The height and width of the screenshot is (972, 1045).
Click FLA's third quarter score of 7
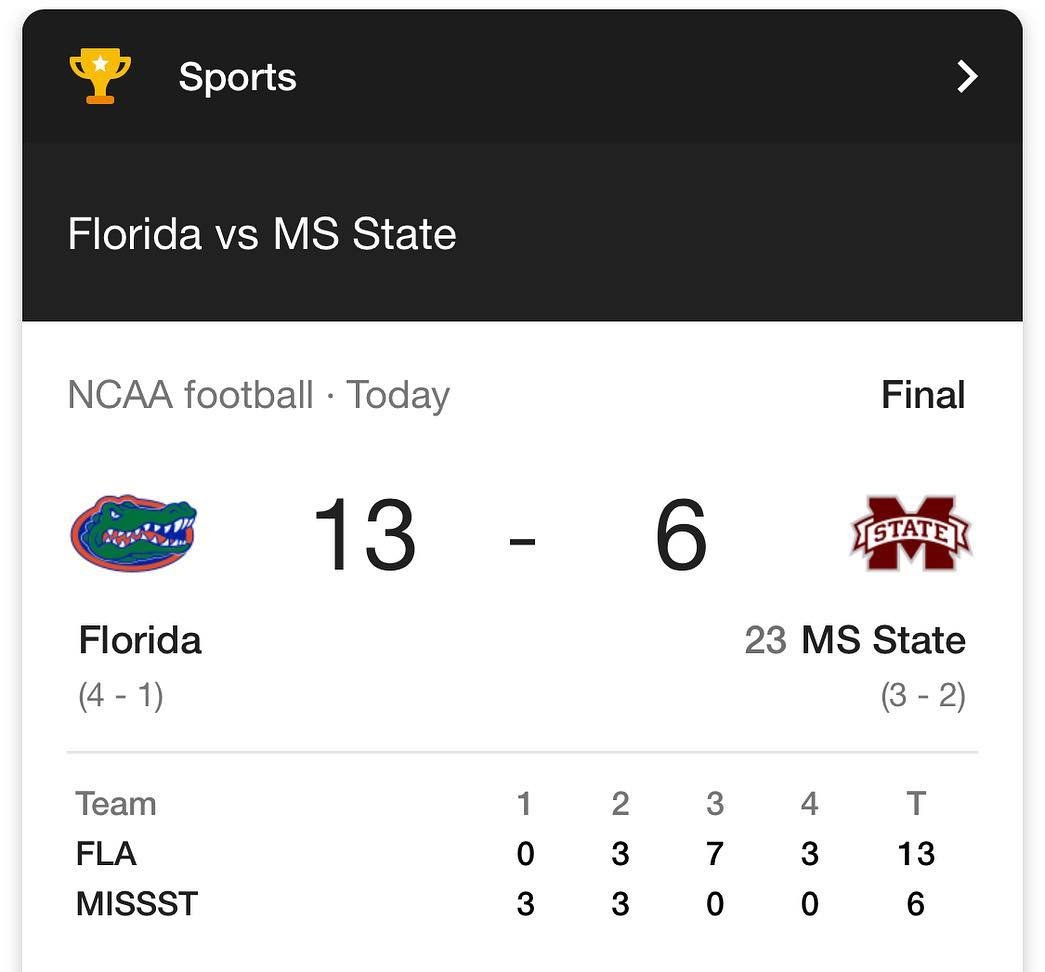[x=714, y=854]
